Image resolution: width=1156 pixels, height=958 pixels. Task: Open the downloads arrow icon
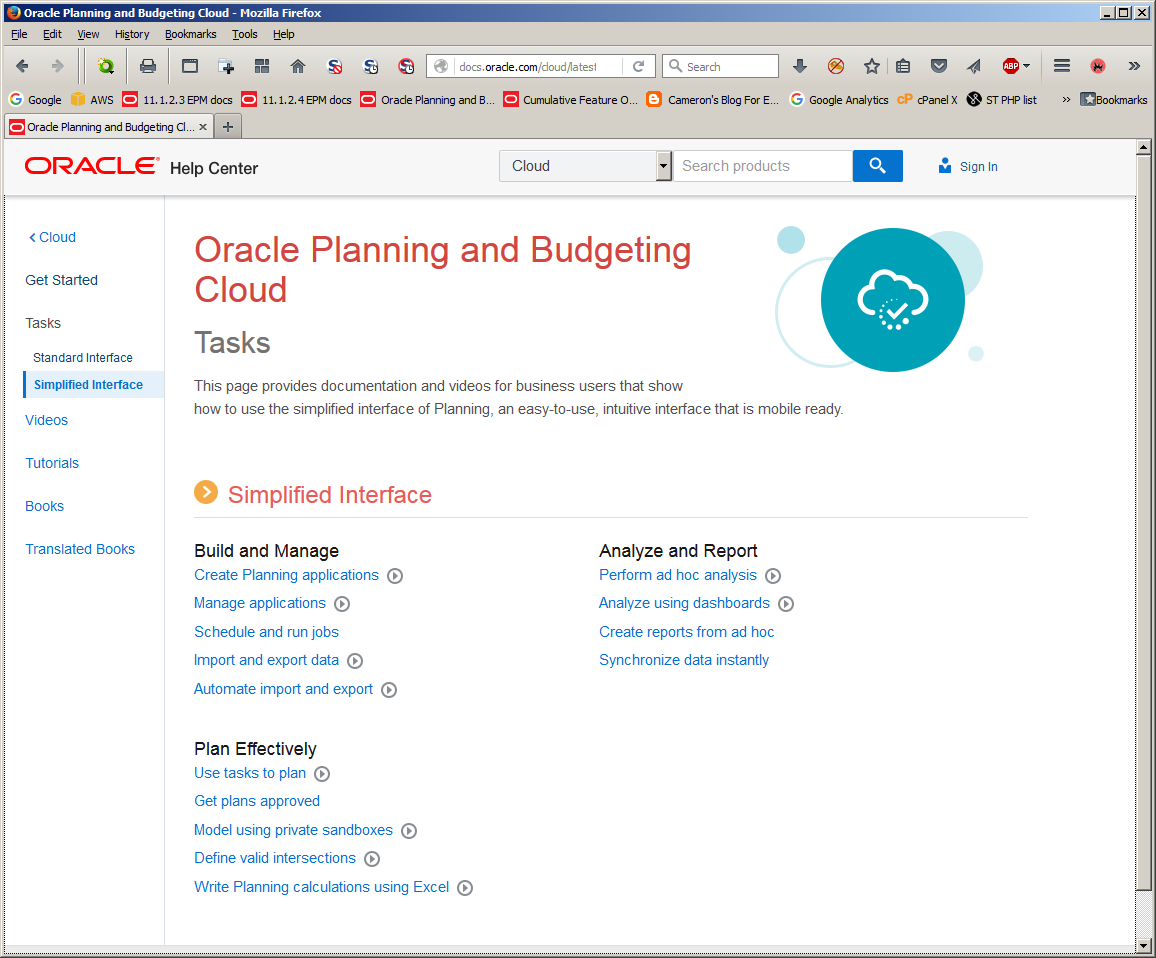(x=799, y=66)
